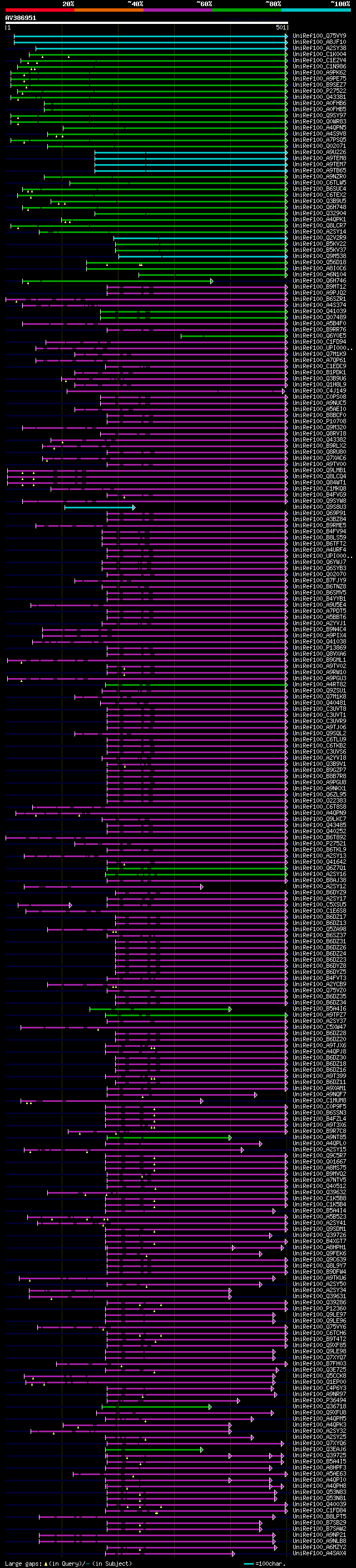This screenshot has height=1568, width=356.
Task: Select hit label UniRef100_P10708
Action: pyautogui.click(x=319, y=421)
